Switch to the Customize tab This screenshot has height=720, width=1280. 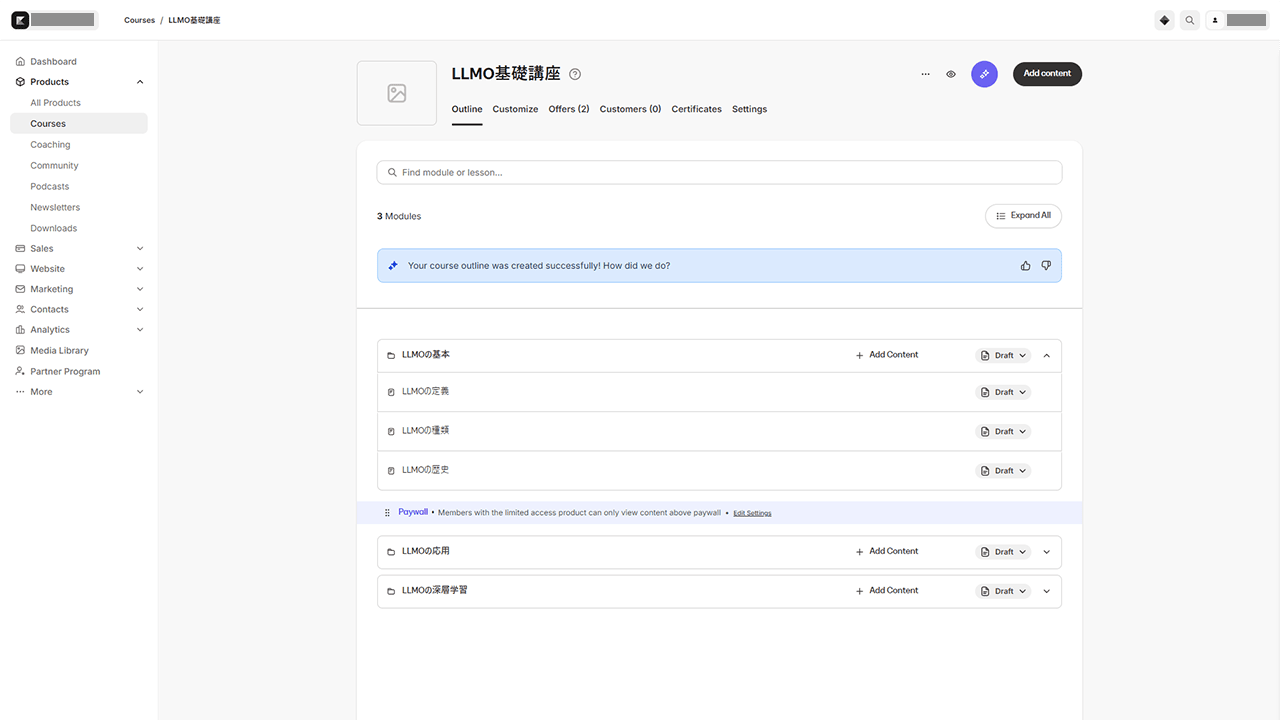(515, 109)
